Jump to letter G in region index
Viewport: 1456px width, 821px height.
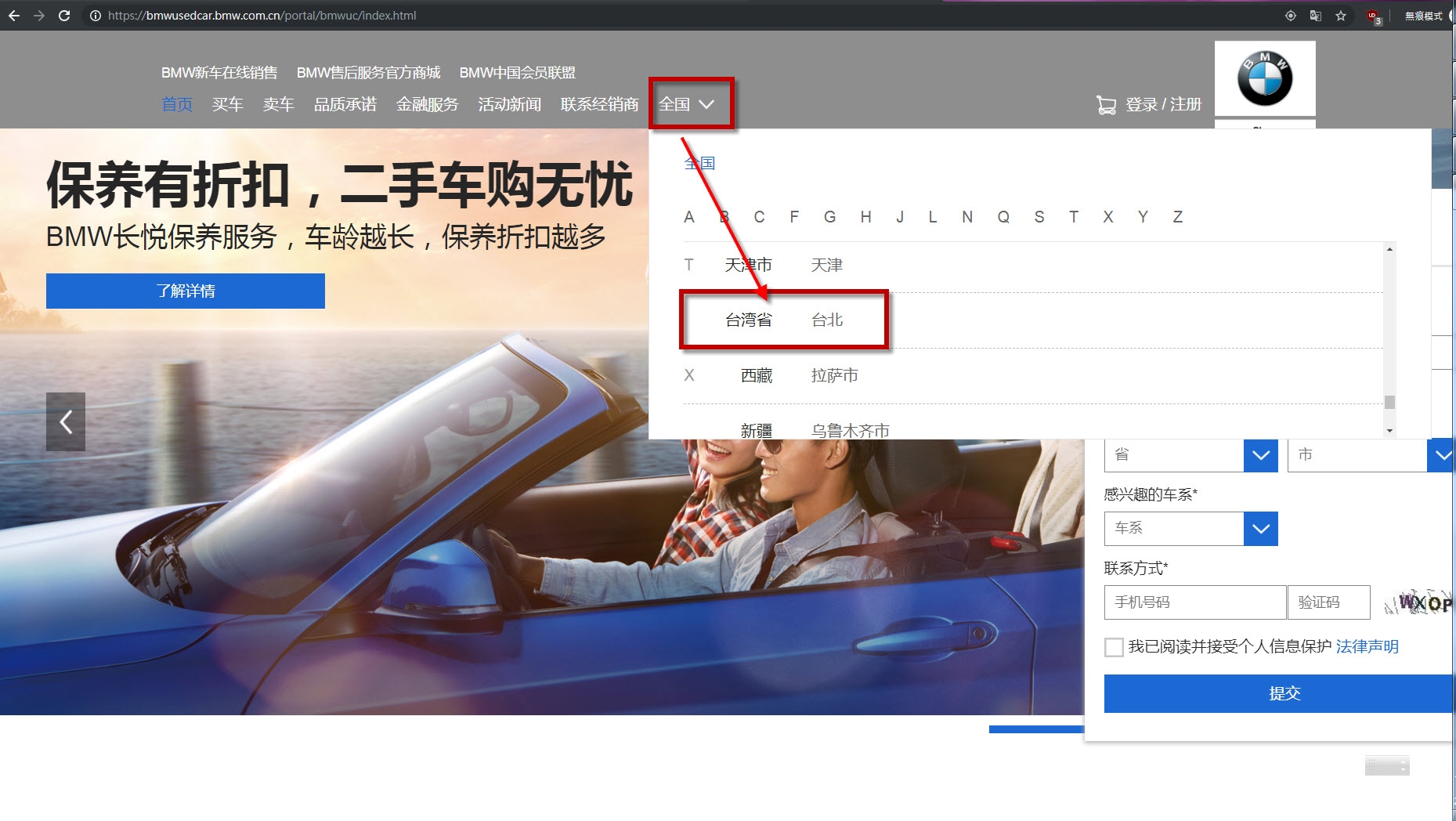830,217
